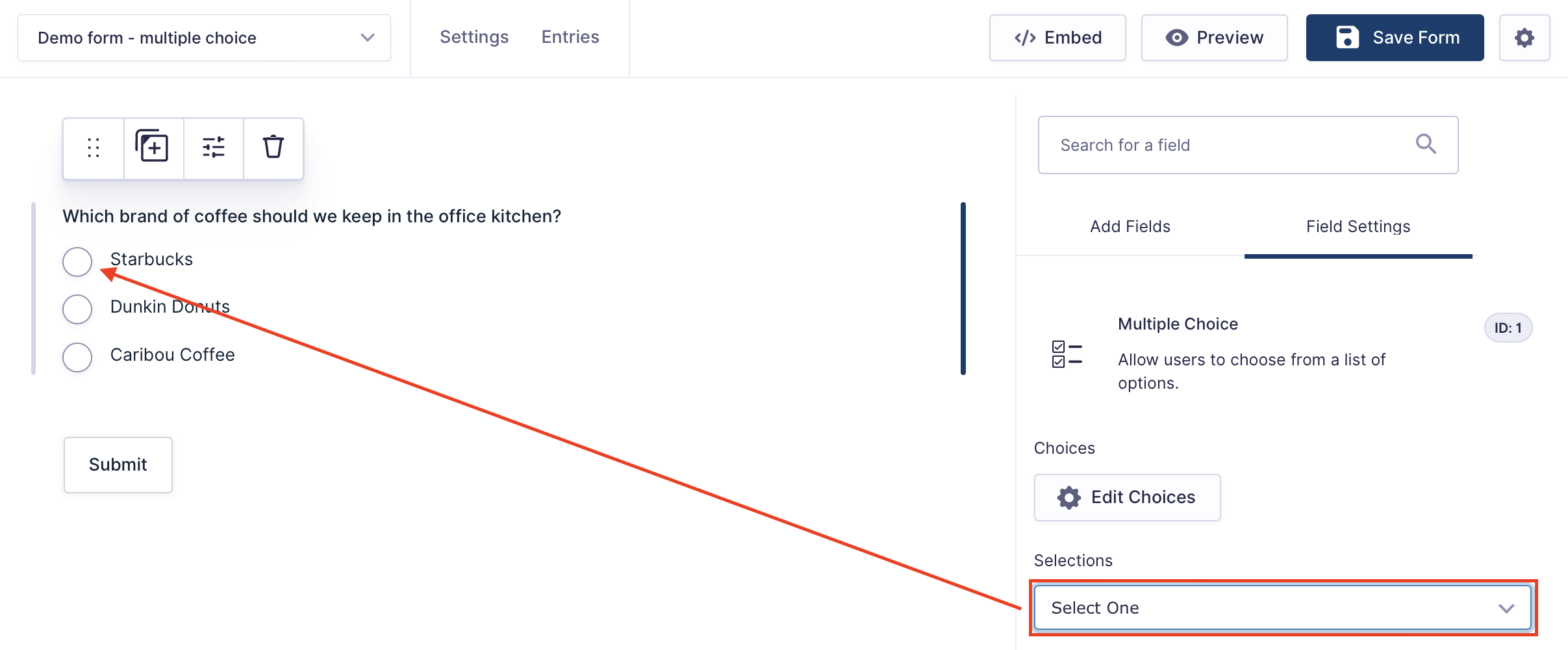The height and width of the screenshot is (650, 1568).
Task: Click the drag handle icon of the field
Action: 94,148
